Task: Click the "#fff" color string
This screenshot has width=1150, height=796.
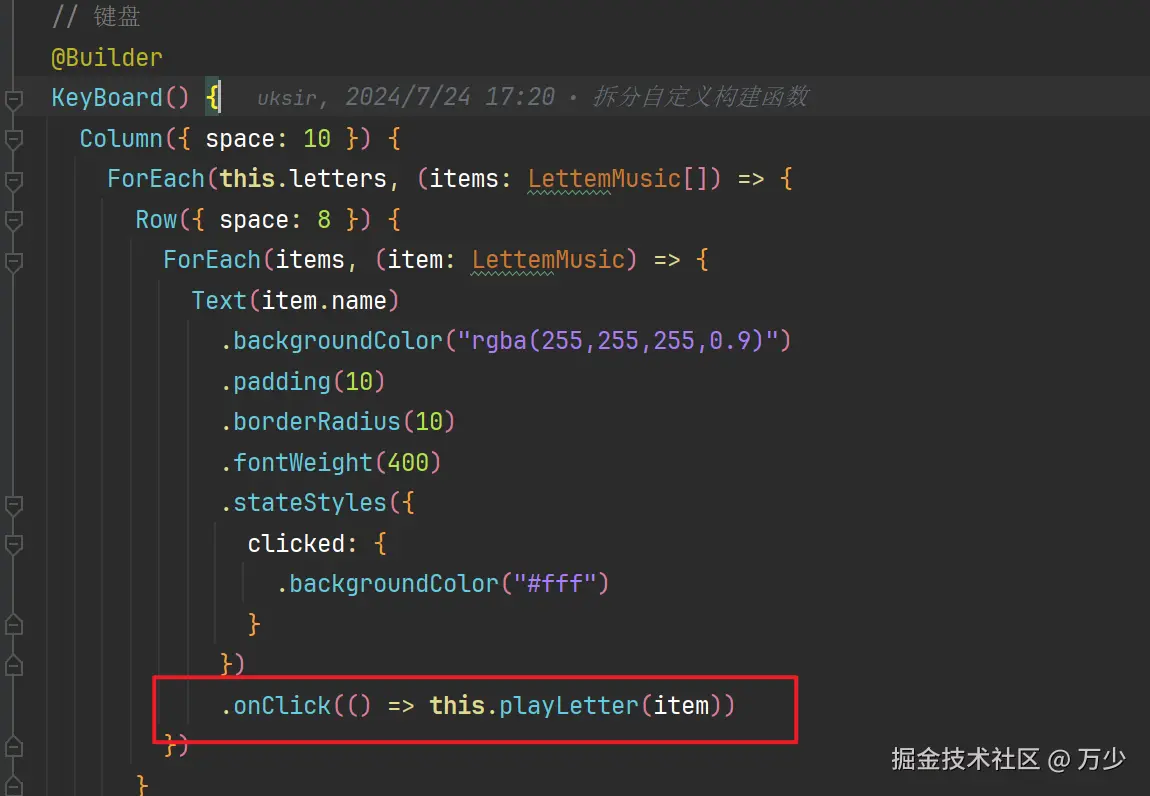Action: click(x=554, y=584)
